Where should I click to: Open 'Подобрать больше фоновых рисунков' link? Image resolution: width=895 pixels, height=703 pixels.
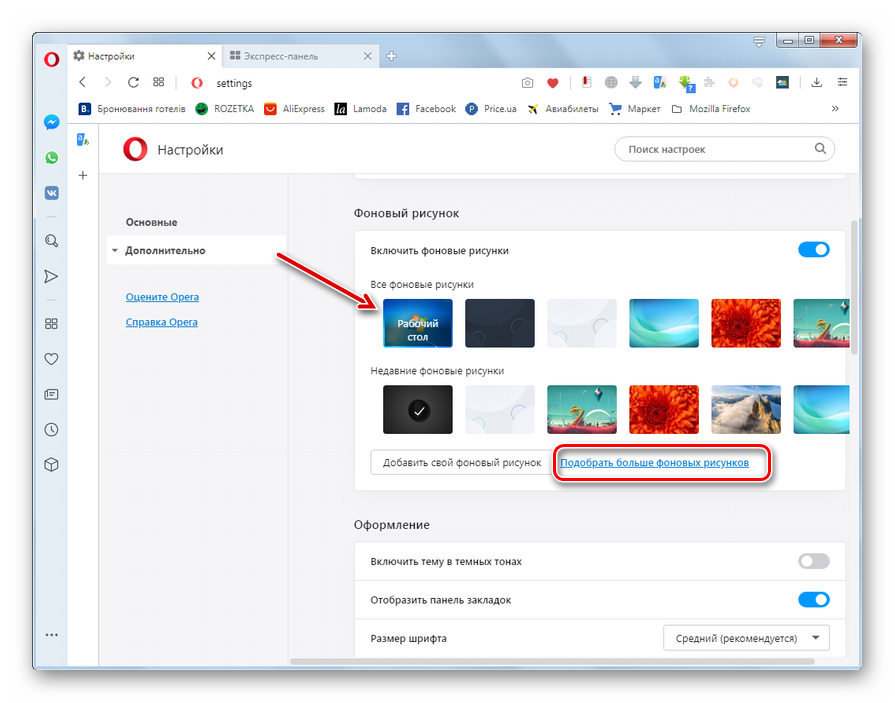click(x=654, y=463)
